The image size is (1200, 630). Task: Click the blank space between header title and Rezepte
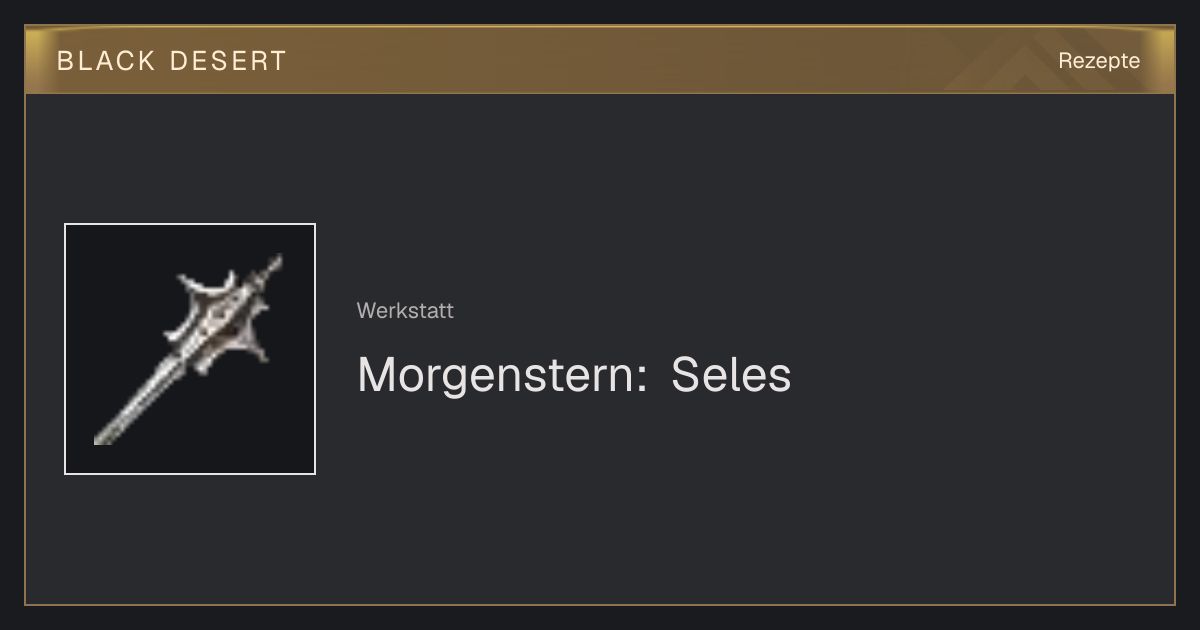click(670, 61)
